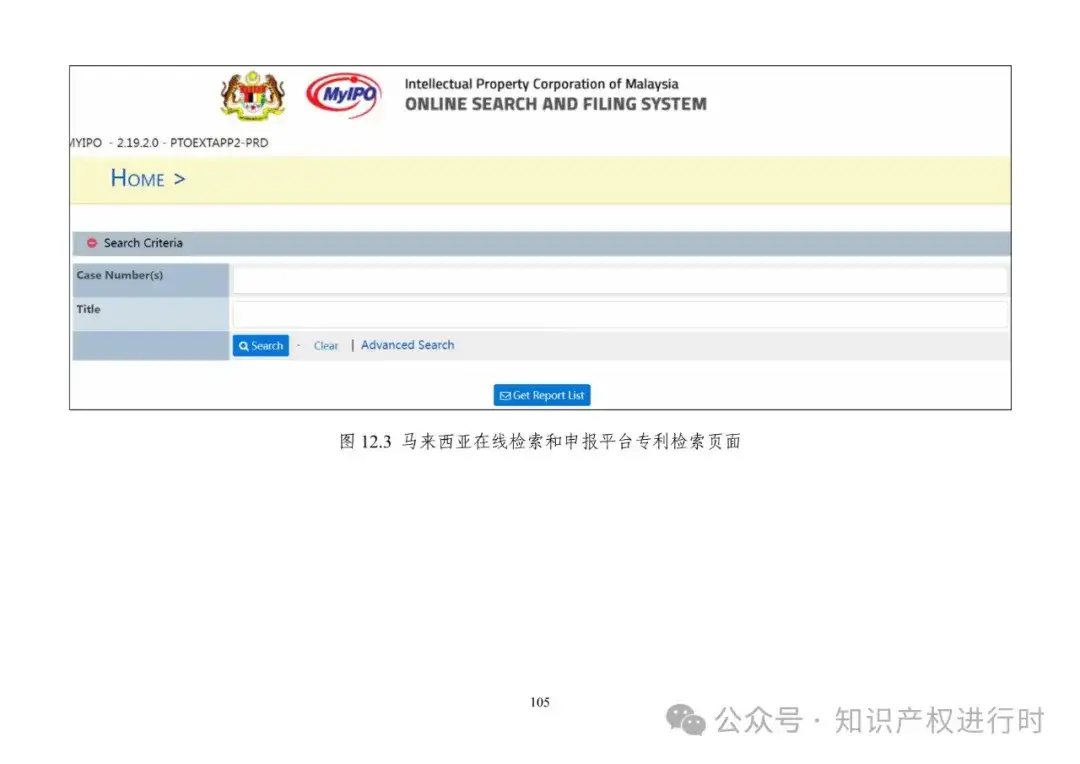This screenshot has width=1080, height=764.
Task: Open Advanced Search
Action: coord(407,345)
